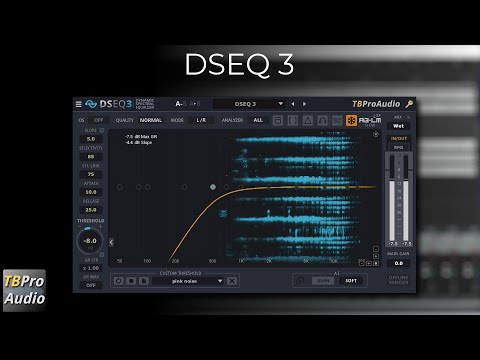Image resolution: width=480 pixels, height=360 pixels.
Task: Click the SLOPE value 5.0
Action: (91, 139)
